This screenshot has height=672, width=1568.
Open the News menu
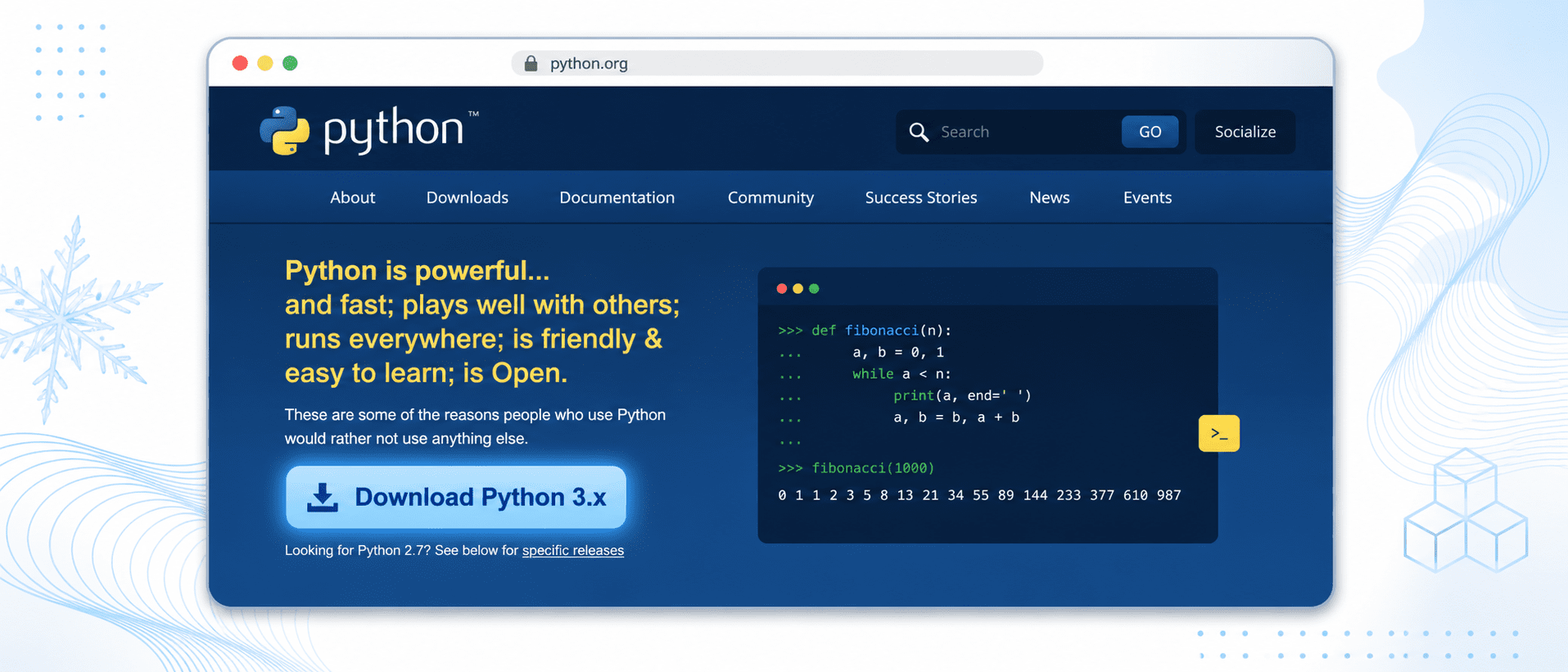coord(1050,197)
